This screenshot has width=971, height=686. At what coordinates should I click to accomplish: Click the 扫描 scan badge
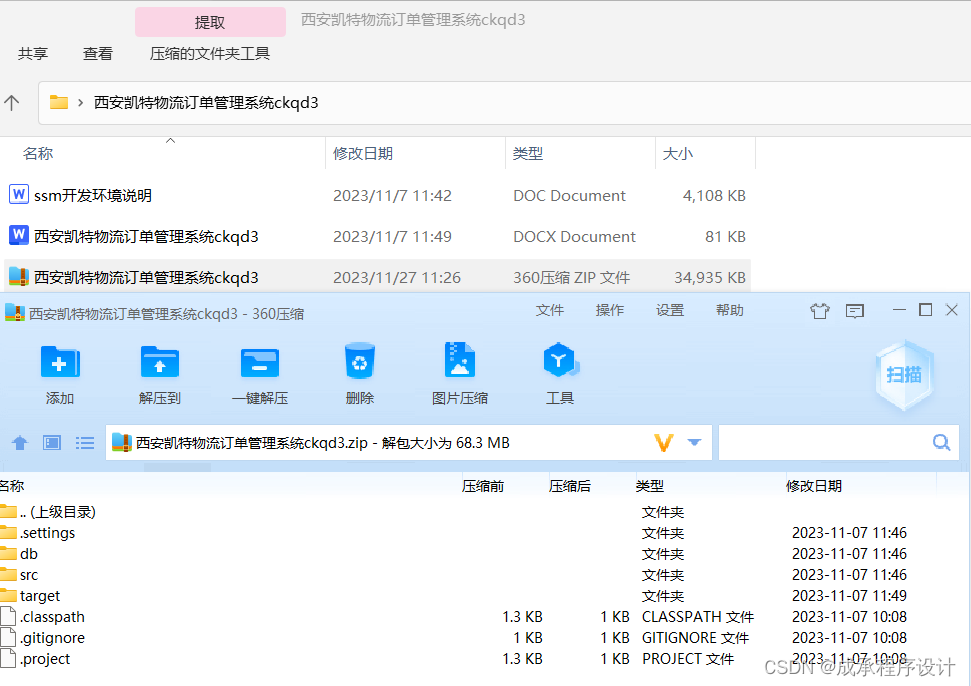point(903,372)
